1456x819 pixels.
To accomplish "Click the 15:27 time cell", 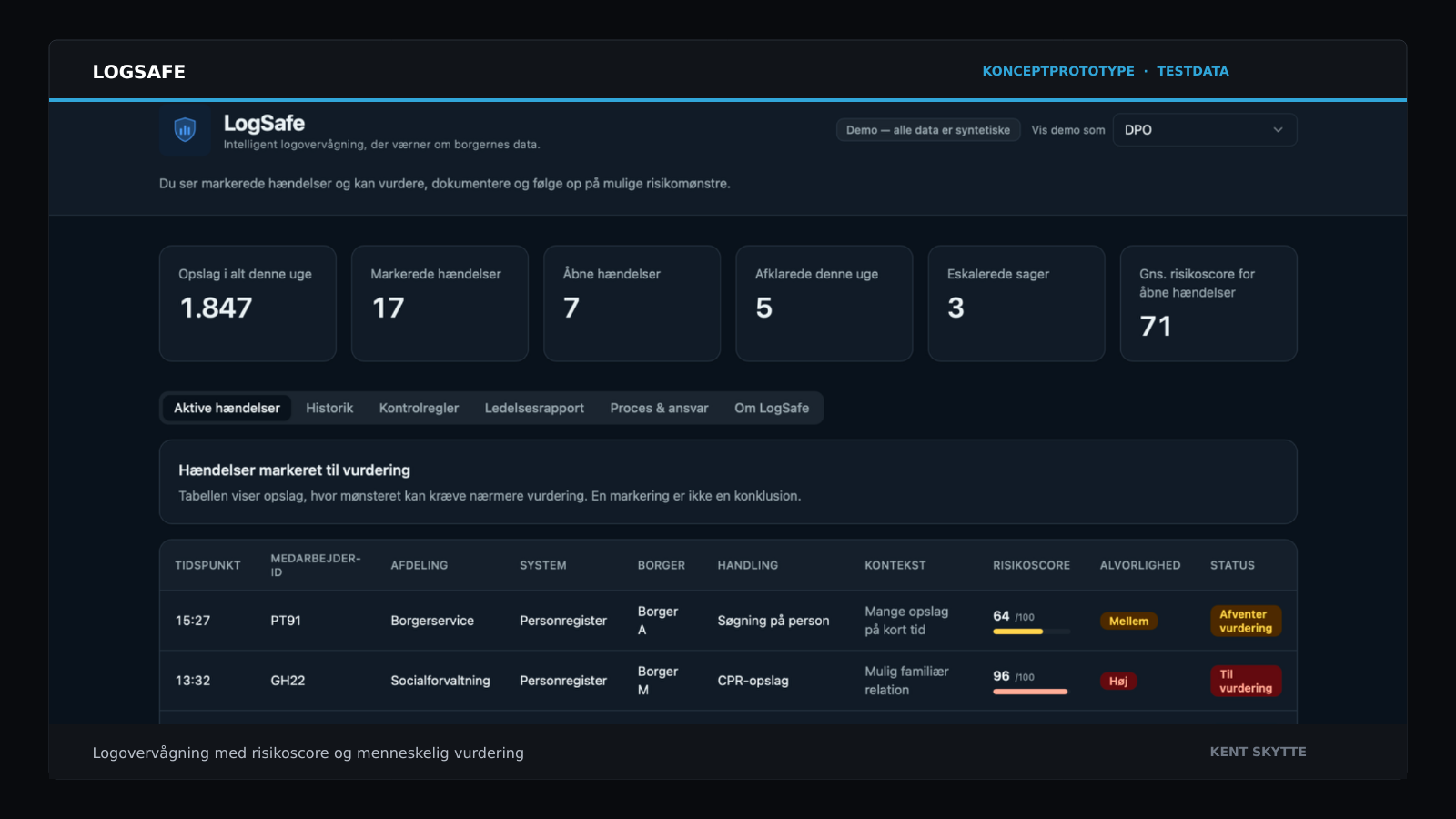I will [193, 622].
